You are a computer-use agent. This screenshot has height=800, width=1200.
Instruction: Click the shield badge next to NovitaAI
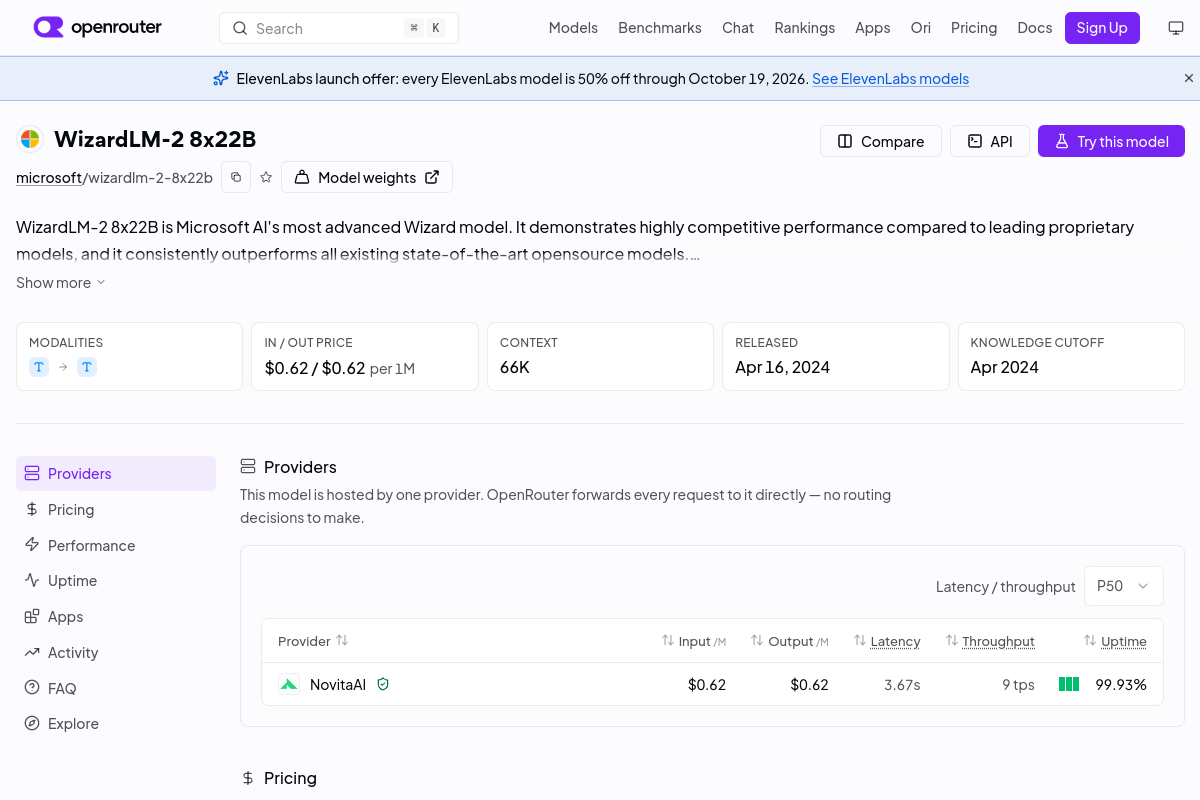click(383, 684)
